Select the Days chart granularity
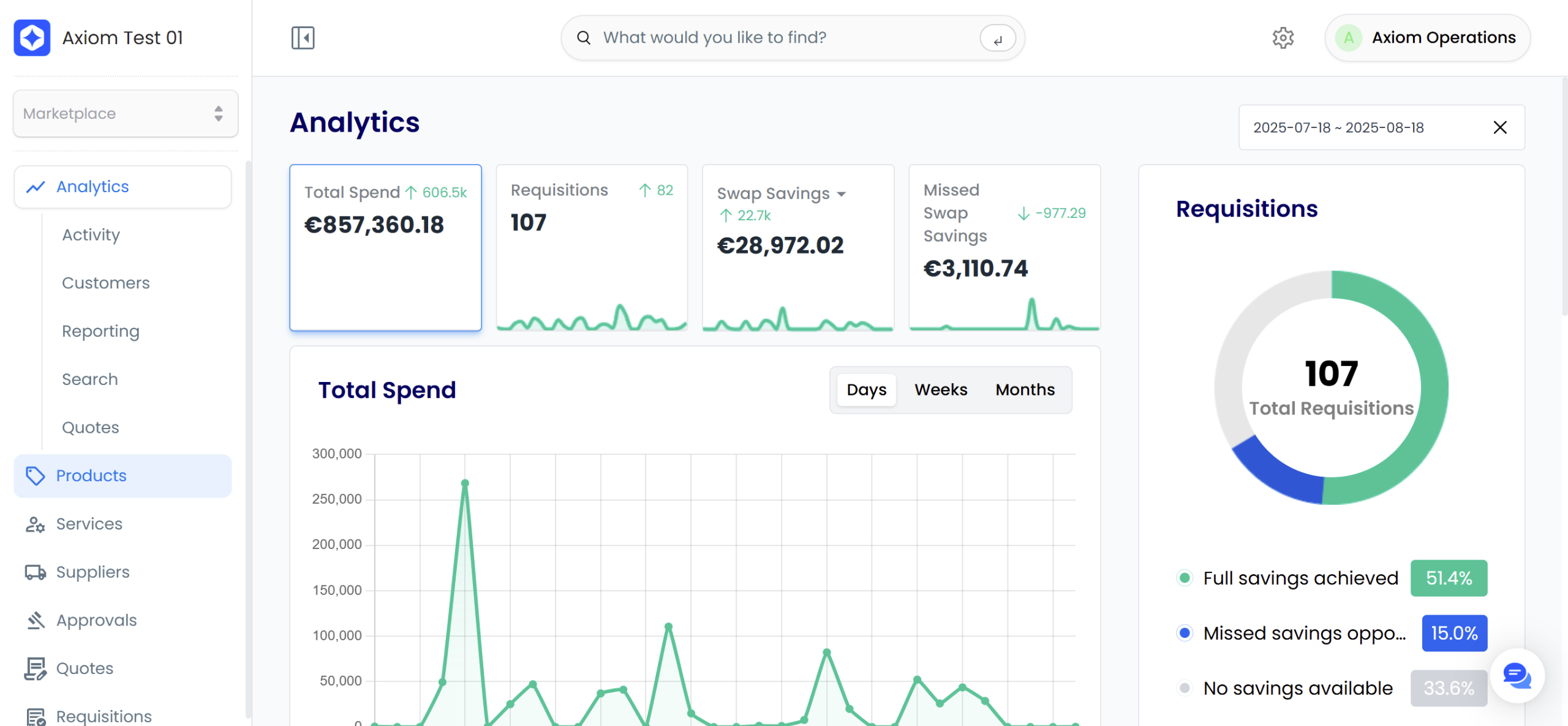 pyautogui.click(x=866, y=390)
